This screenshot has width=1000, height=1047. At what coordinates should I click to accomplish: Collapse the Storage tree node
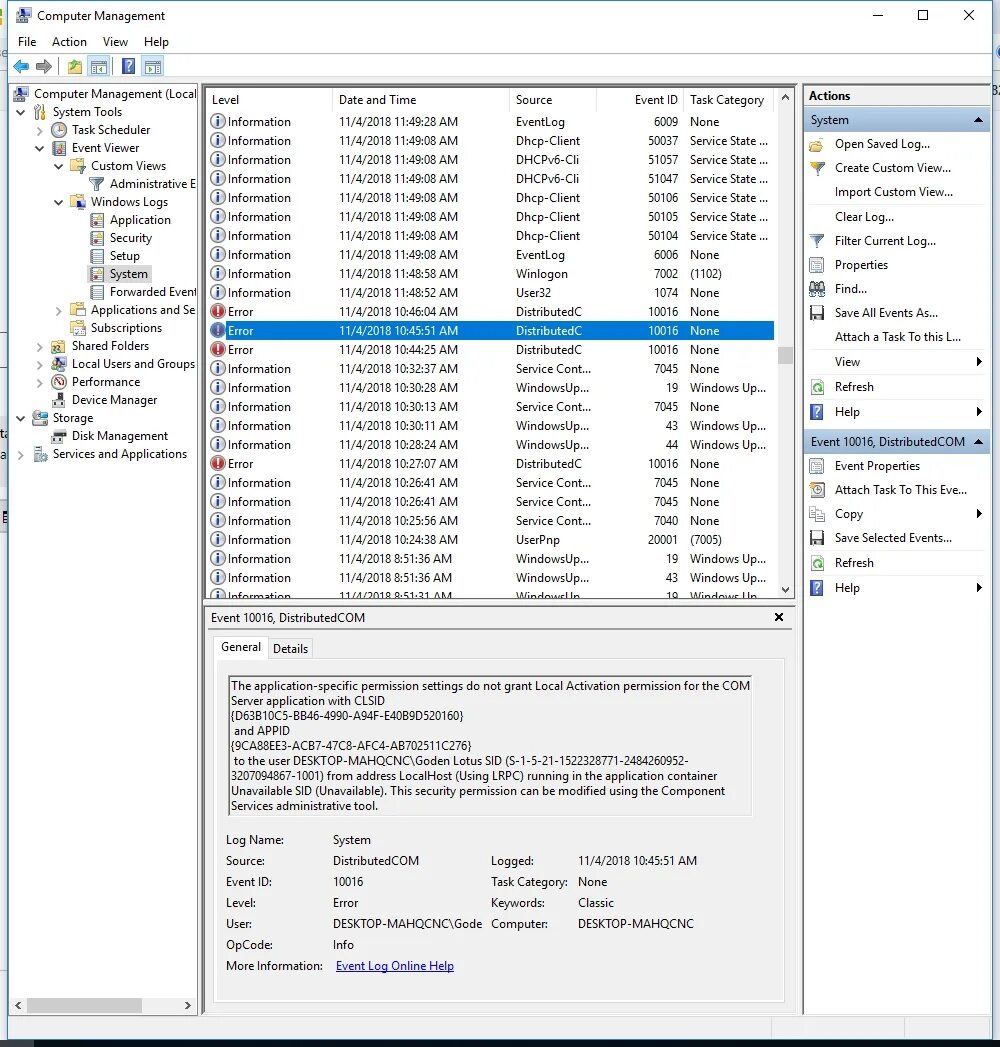[x=21, y=419]
